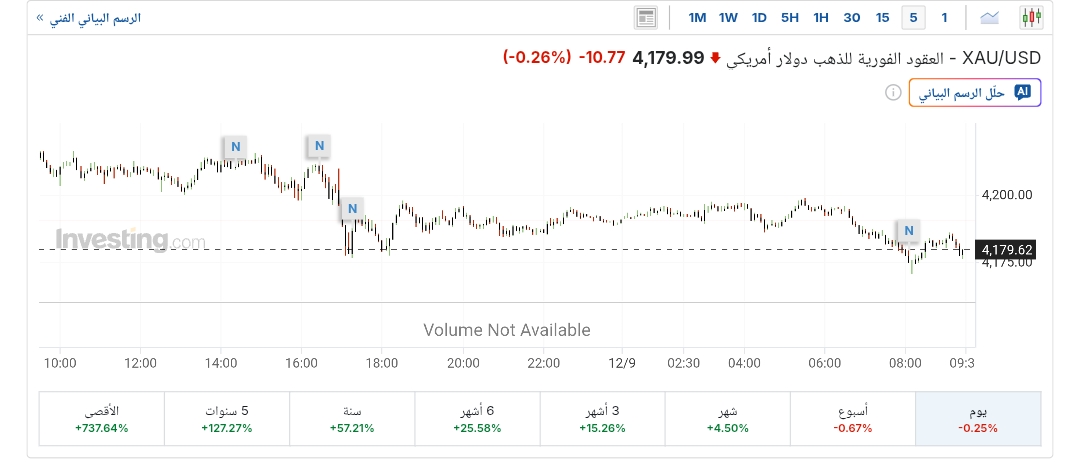Open the N marker at the 17:00 price drop
Viewport: 1080px width, 465px height.
351,209
